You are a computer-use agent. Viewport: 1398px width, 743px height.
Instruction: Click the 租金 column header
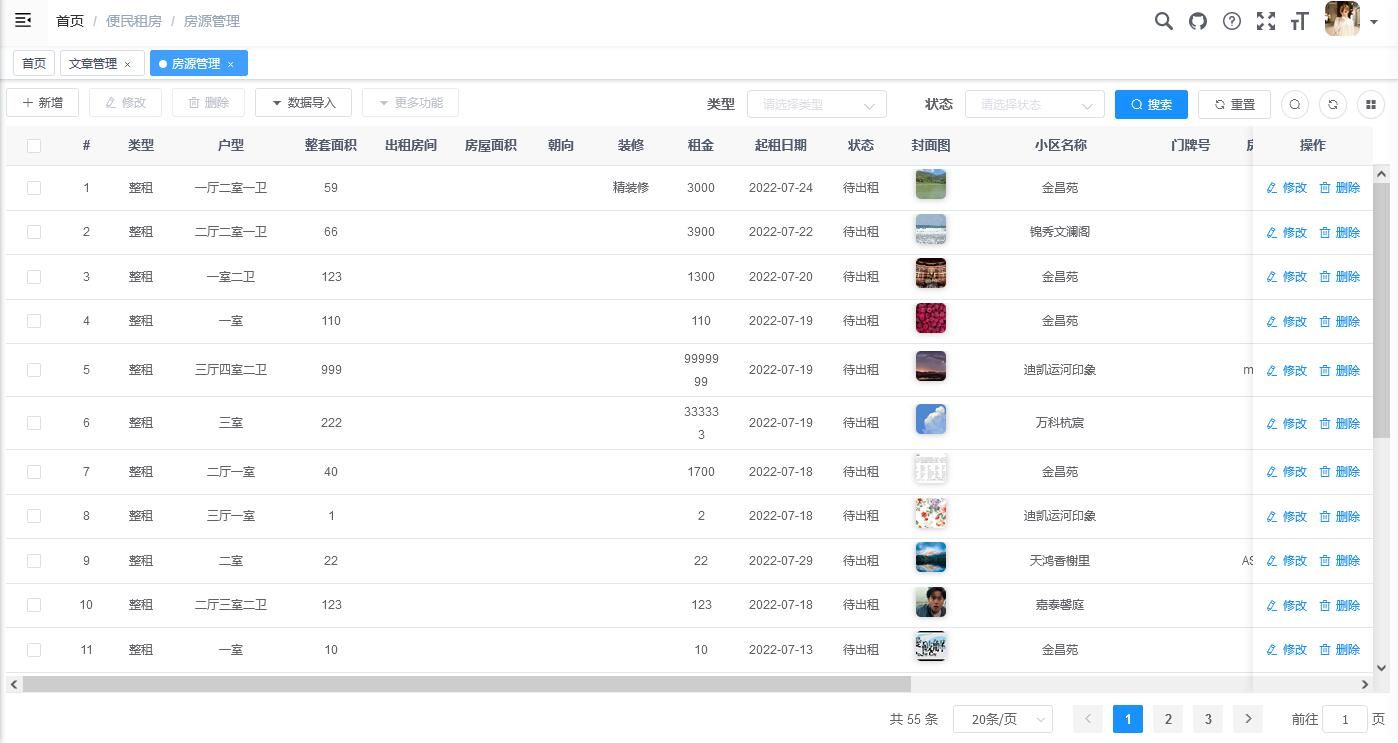701,146
